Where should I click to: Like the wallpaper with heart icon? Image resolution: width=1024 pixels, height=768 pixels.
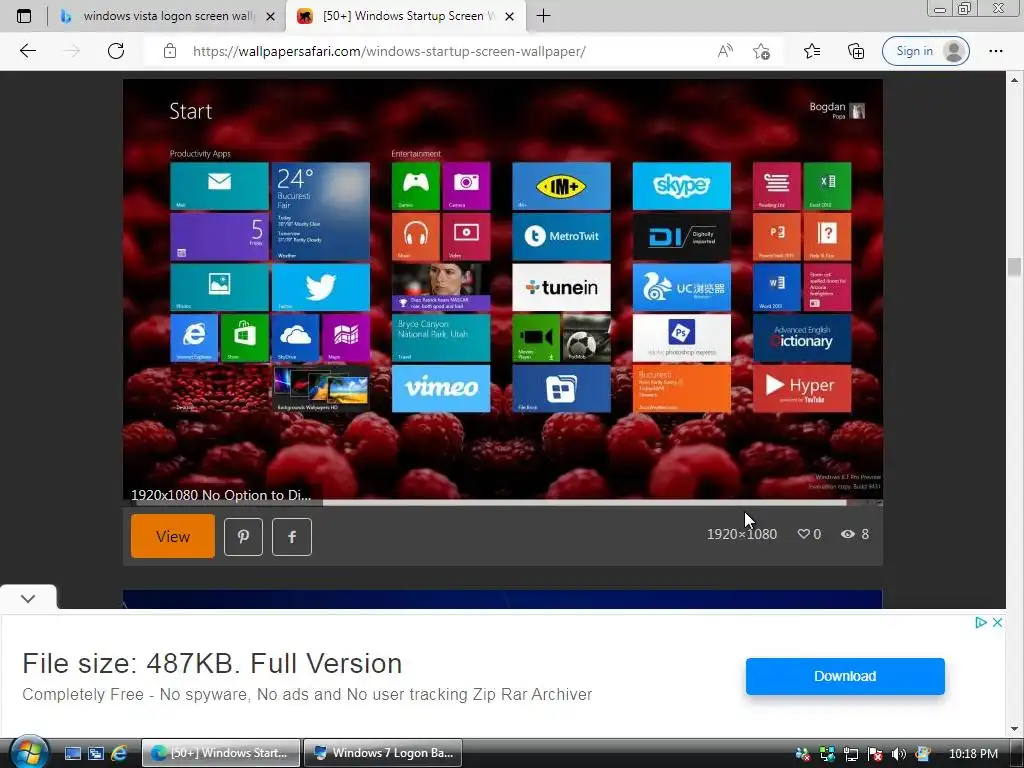804,534
